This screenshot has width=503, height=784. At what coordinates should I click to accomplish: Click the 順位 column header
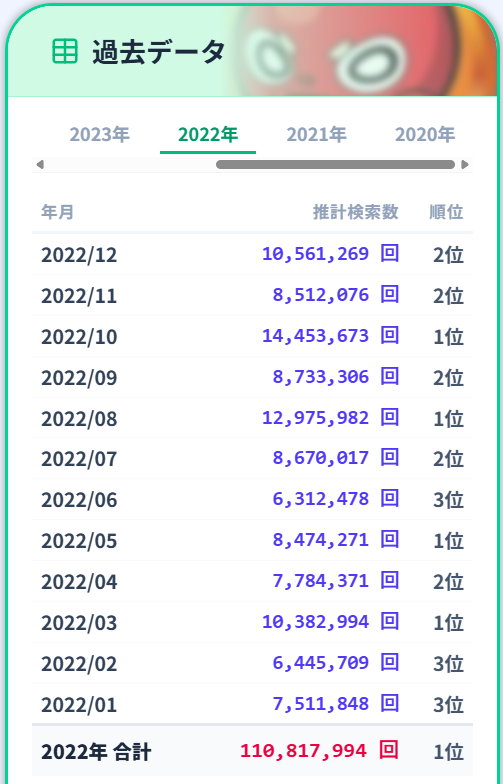(446, 212)
